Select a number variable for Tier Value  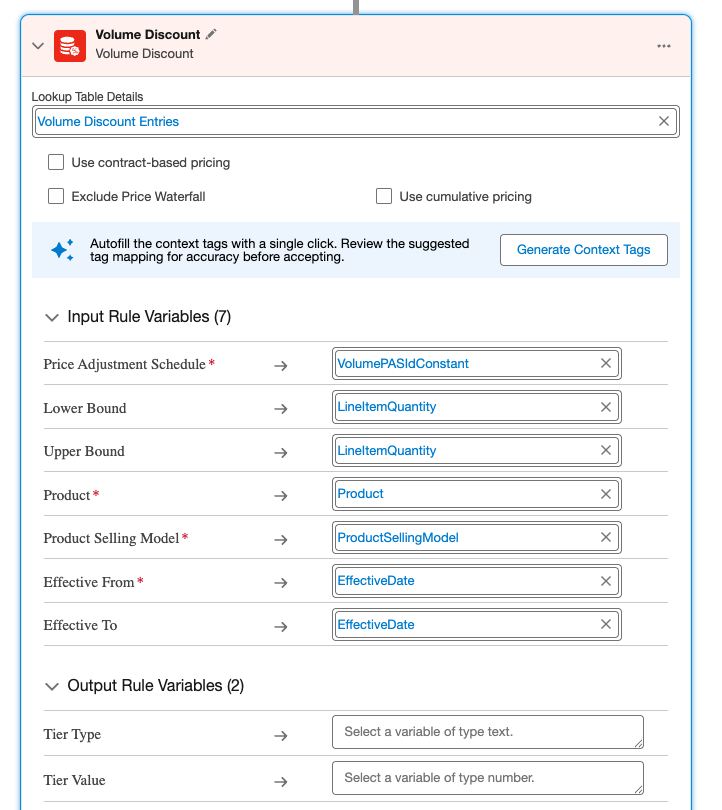point(487,778)
